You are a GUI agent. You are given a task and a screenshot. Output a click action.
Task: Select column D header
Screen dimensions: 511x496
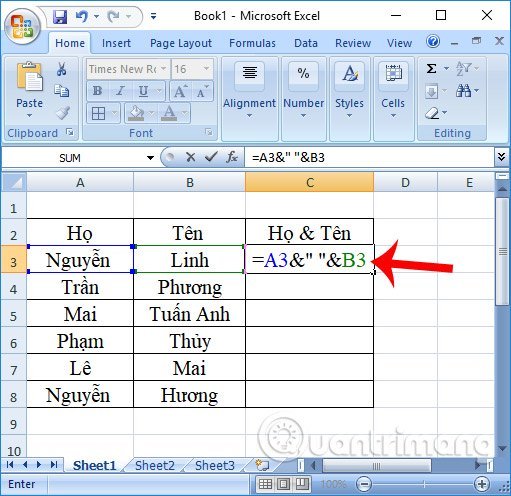[405, 182]
